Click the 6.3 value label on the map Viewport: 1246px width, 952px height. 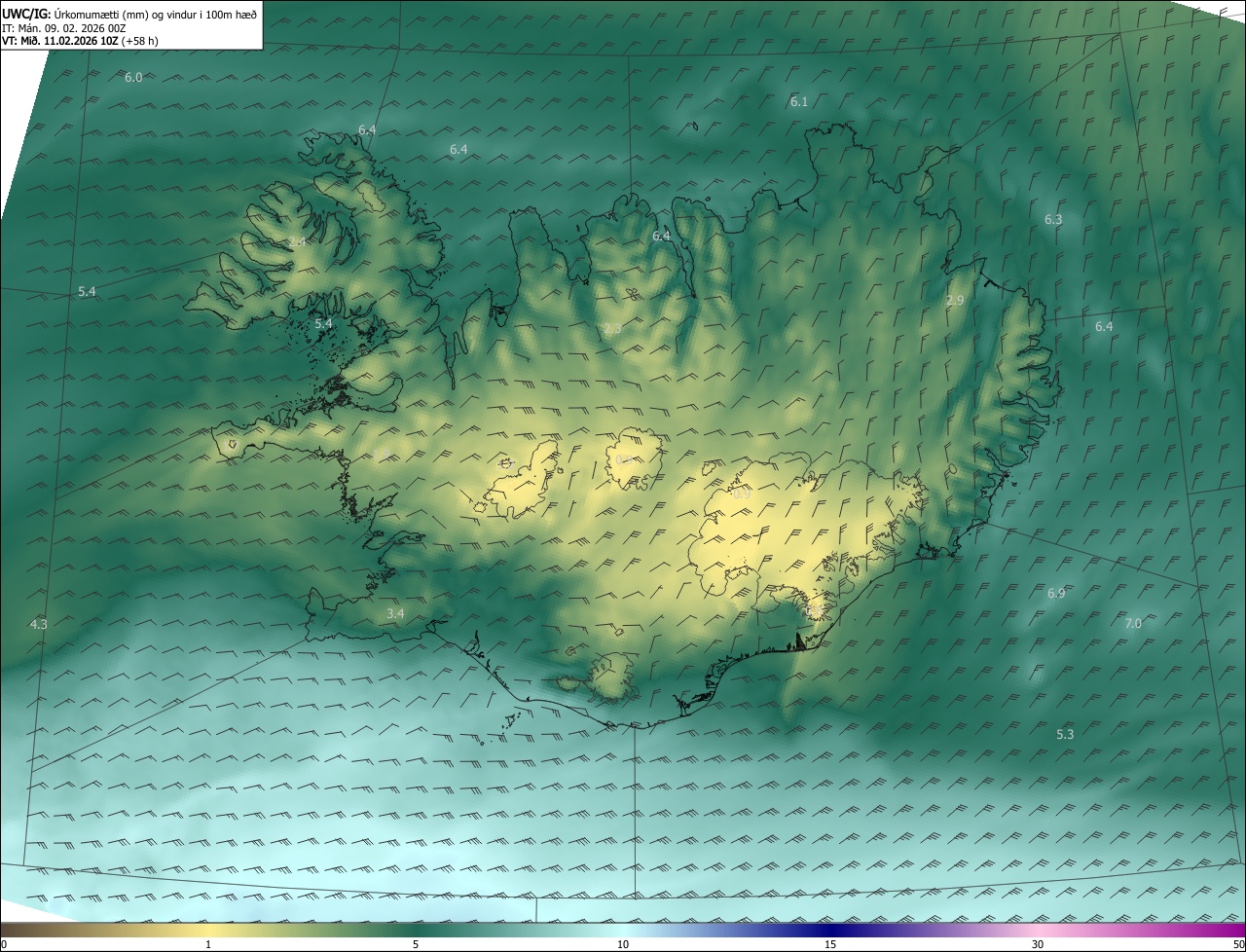(x=1053, y=220)
